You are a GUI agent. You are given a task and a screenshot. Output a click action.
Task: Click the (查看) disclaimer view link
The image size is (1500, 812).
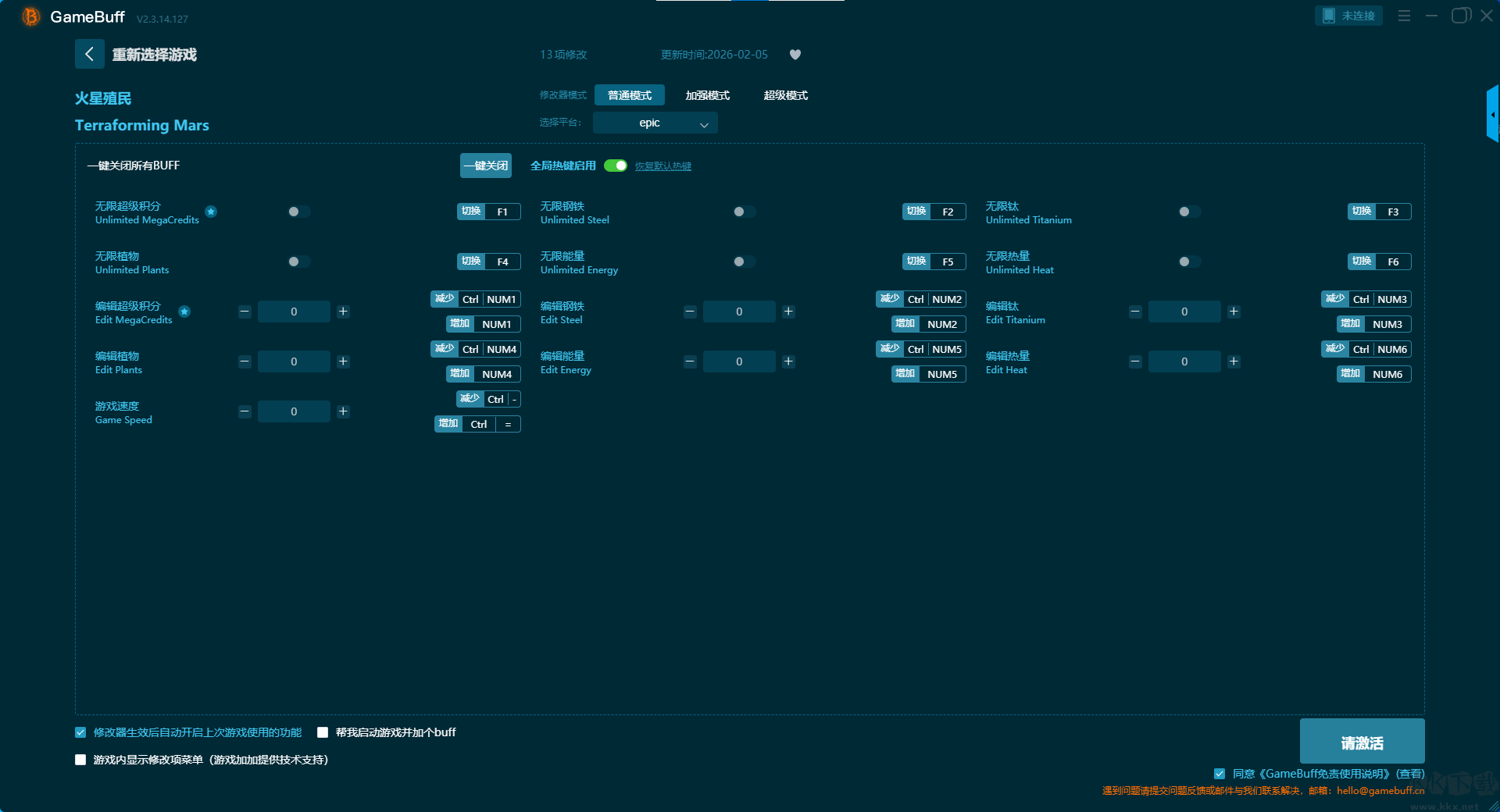1410,774
